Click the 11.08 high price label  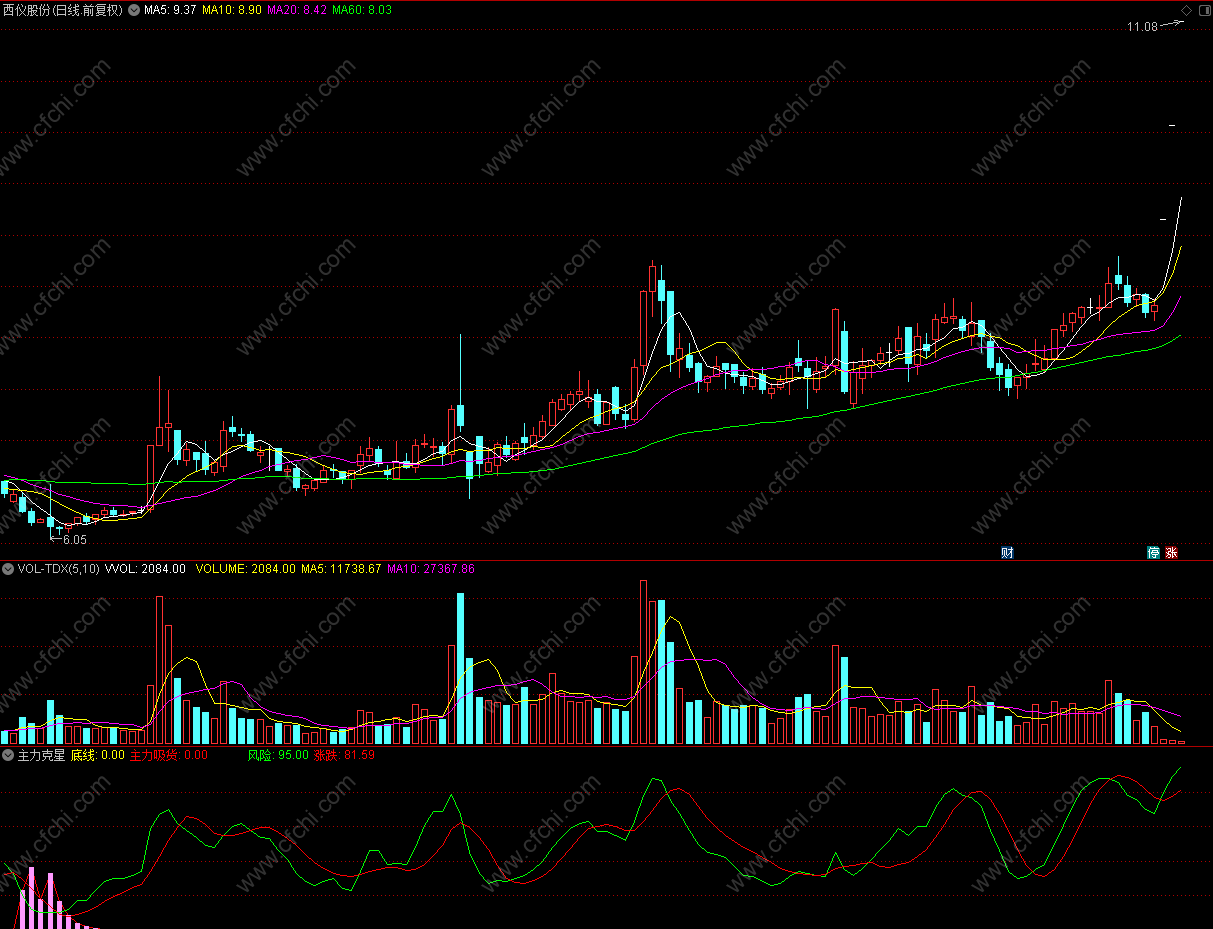click(1142, 27)
